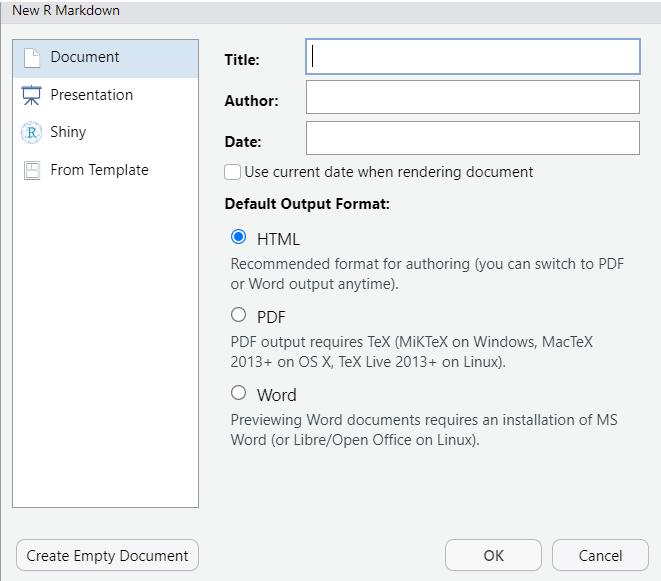Enable the use current date checkbox
Image resolution: width=661 pixels, height=581 pixels.
coord(232,172)
